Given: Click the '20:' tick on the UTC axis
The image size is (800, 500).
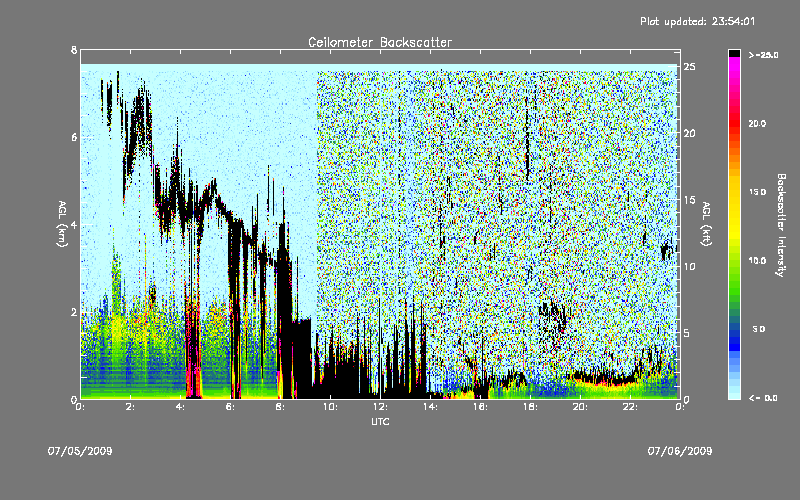Looking at the screenshot, I should (581, 407).
